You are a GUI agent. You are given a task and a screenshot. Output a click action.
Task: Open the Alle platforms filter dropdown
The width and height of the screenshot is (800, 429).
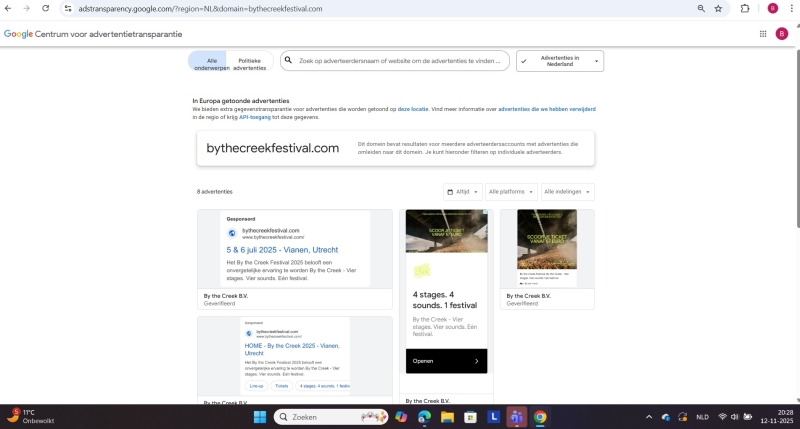pyautogui.click(x=511, y=192)
